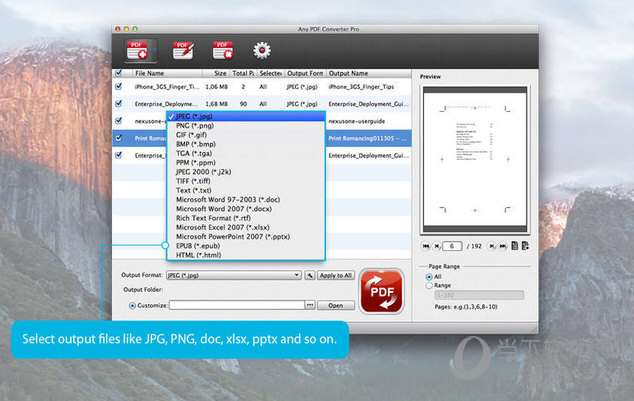This screenshot has height=401, width=634.
Task: Choose JPEG (*.jpg) in the format list
Action: click(246, 116)
